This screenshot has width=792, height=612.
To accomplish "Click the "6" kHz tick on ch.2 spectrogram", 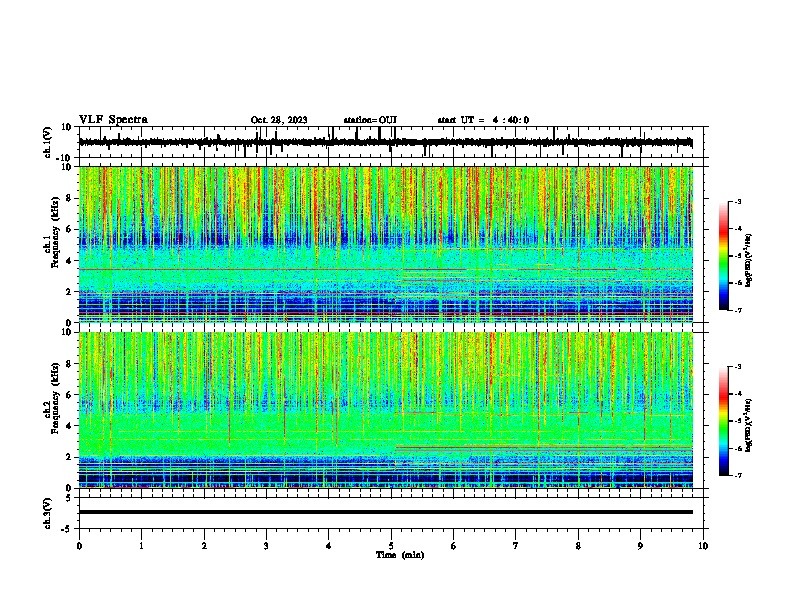I will (x=70, y=395).
